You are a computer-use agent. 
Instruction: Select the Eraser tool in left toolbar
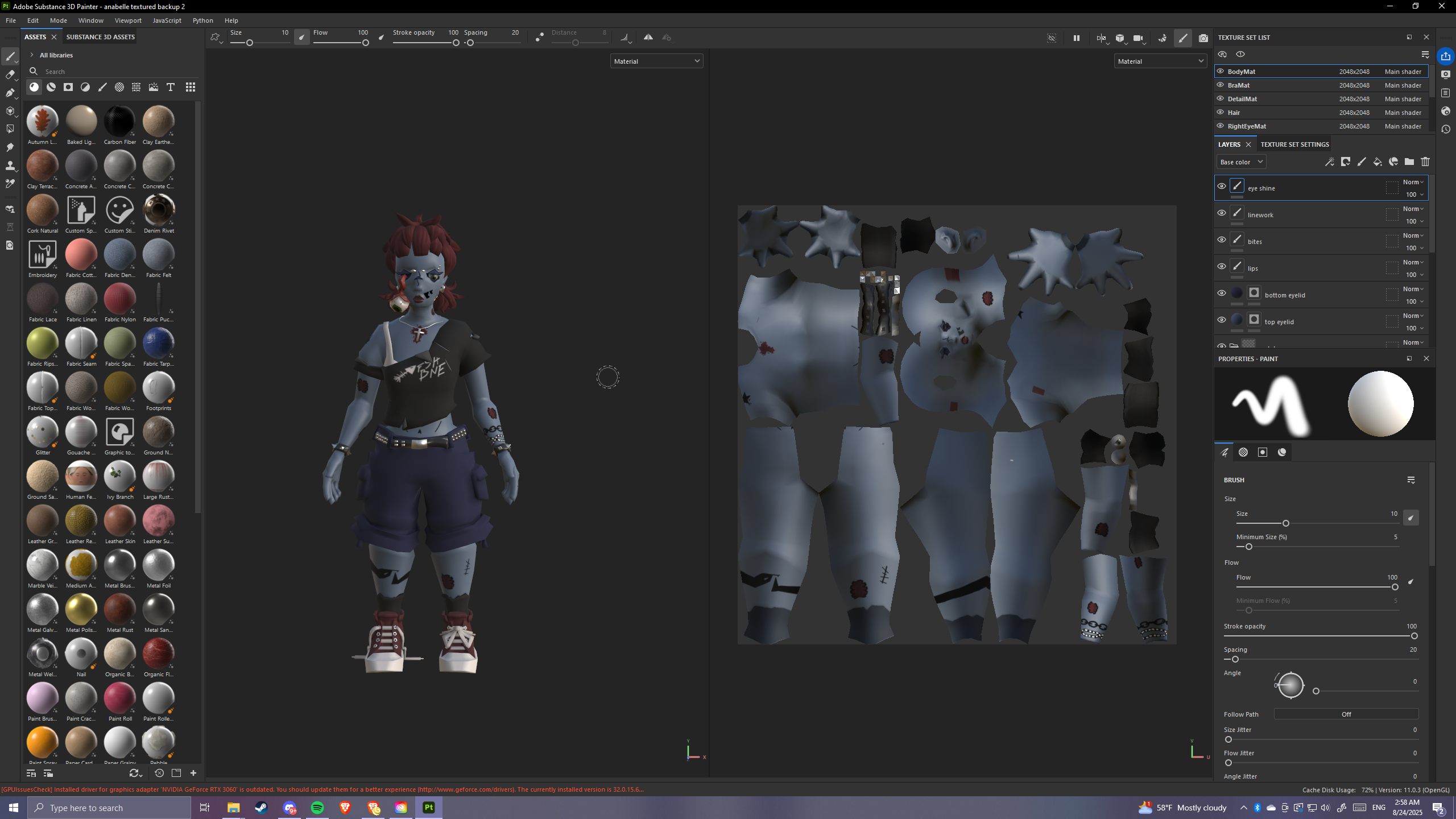(x=10, y=75)
